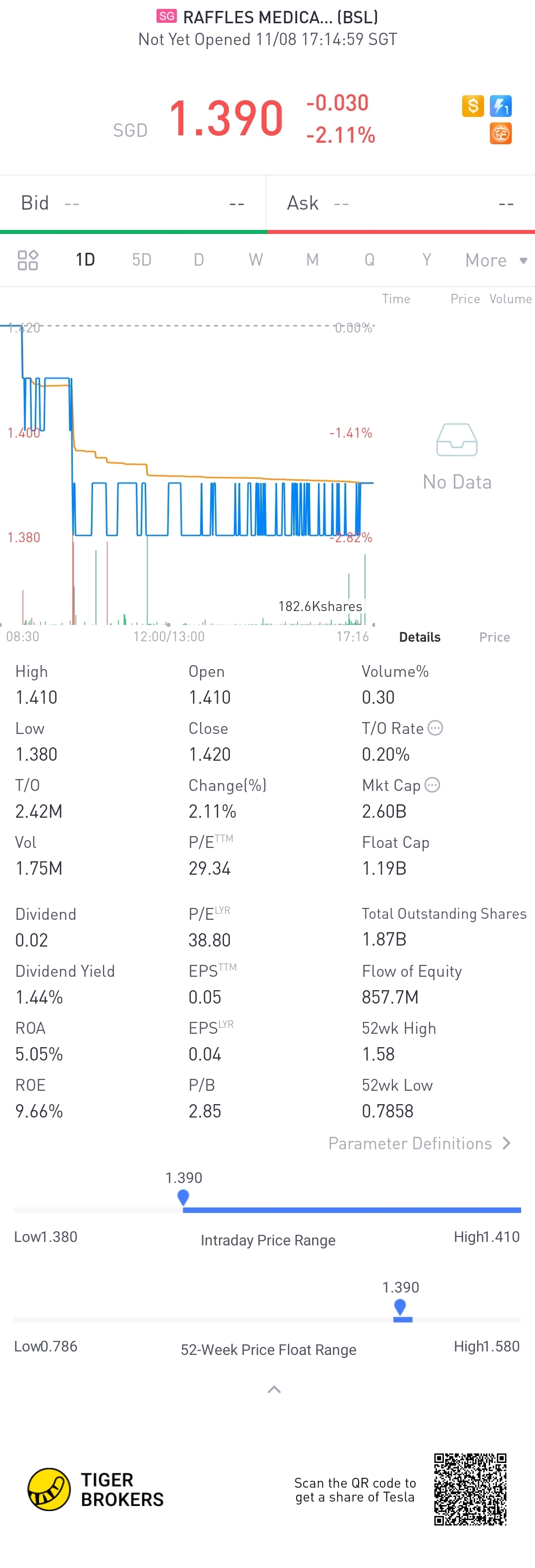Select the Details tab below the chart
Screen dimensions: 535x1568
420,637
